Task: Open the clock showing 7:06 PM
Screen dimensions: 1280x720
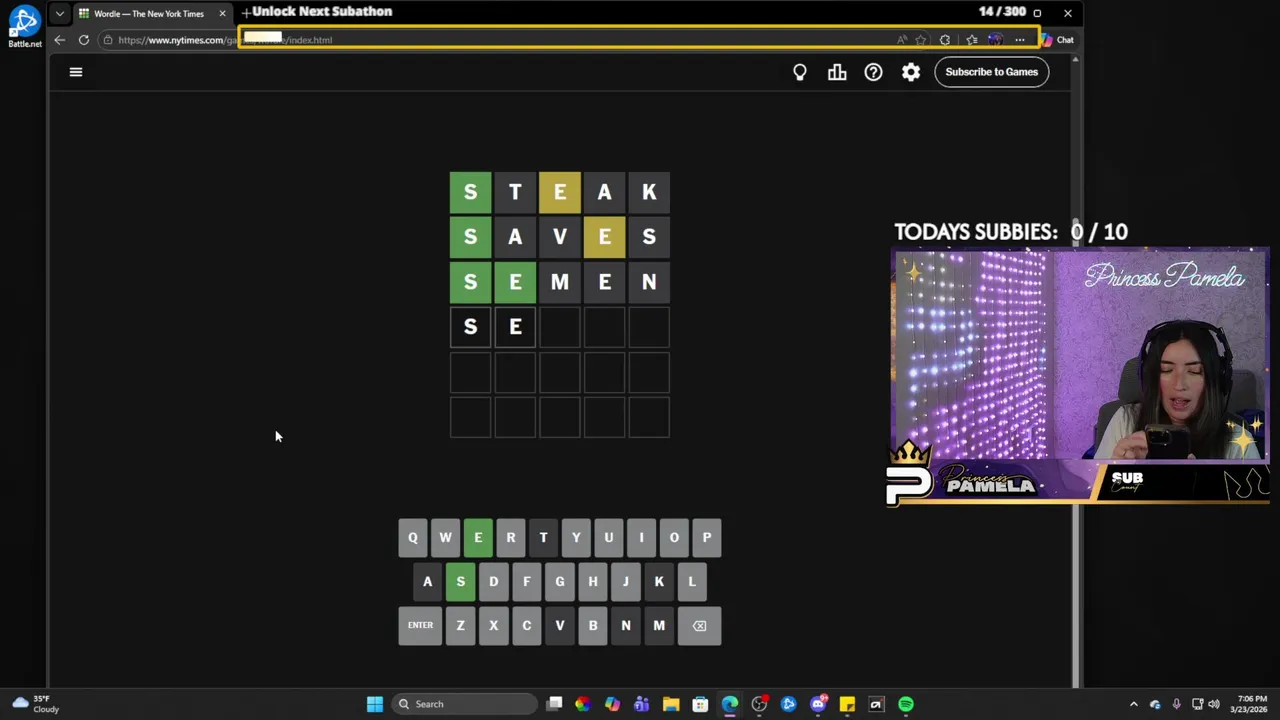Action: coord(1251,704)
